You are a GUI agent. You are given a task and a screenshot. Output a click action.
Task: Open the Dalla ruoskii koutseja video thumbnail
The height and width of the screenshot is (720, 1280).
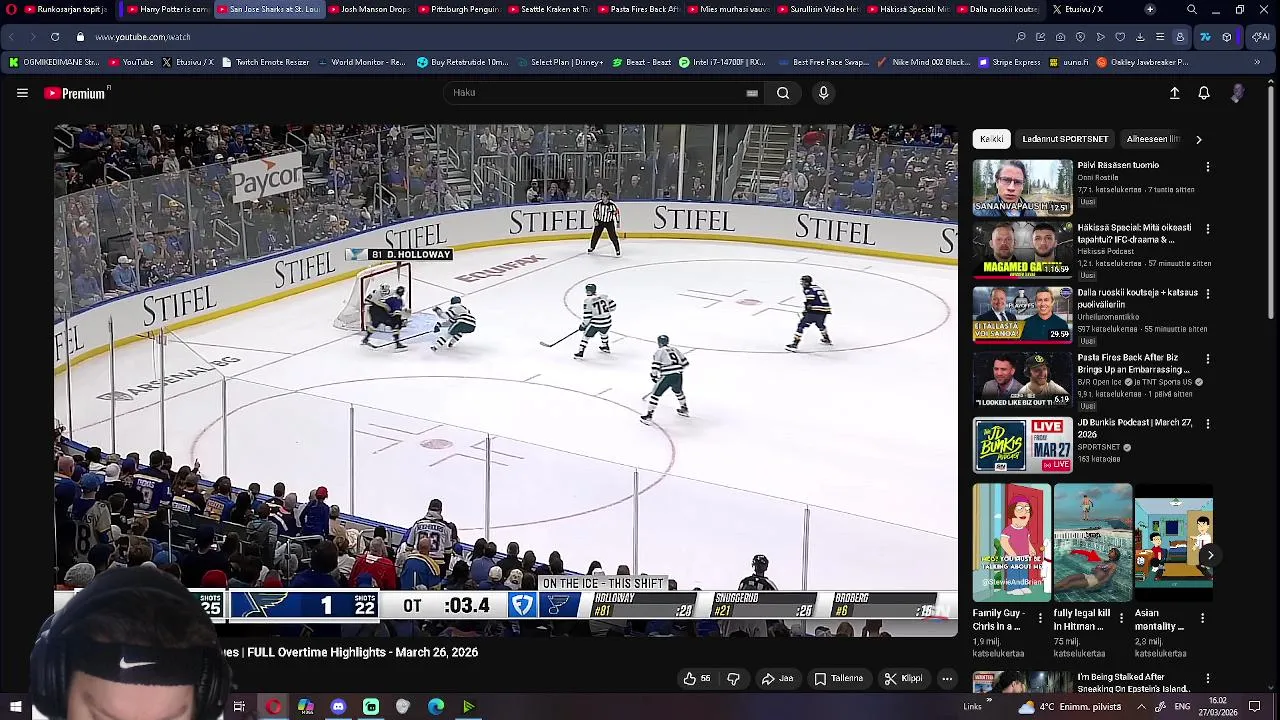[1022, 315]
